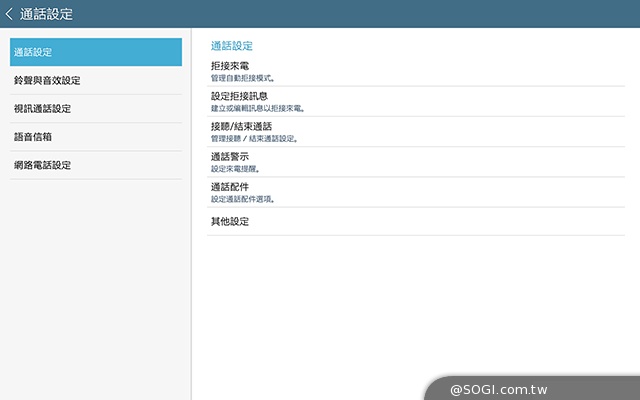Viewport: 640px width, 400px height.
Task: Tap the 設定來電提醒 subtitle text
Action: (x=235, y=168)
